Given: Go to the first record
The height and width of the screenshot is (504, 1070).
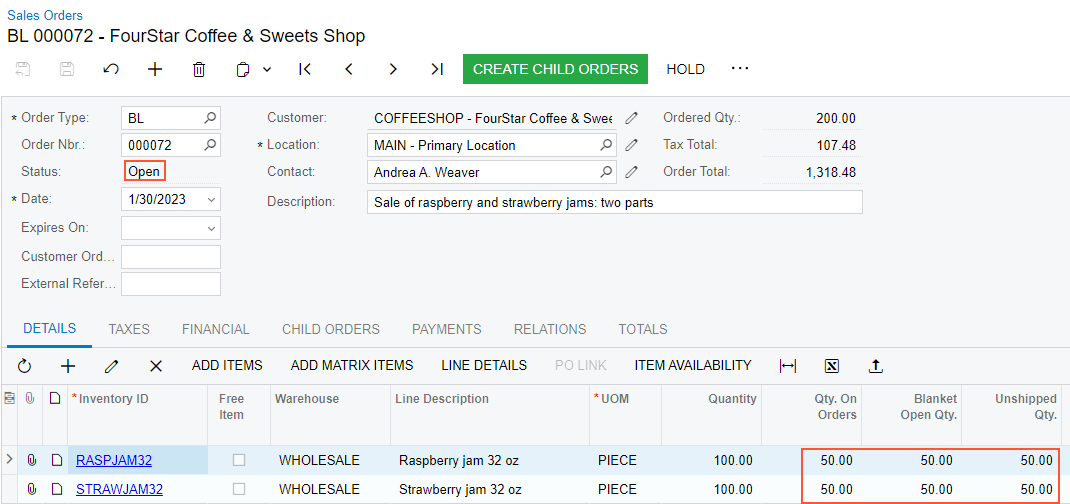Looking at the screenshot, I should coord(305,69).
